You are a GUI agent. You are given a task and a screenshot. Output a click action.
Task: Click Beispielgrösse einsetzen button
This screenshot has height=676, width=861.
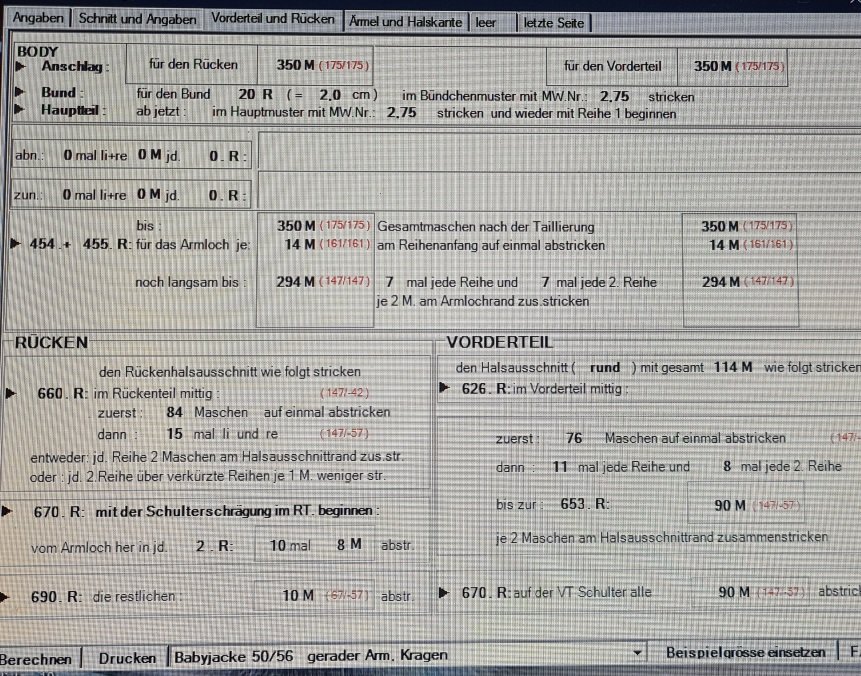[x=745, y=653]
